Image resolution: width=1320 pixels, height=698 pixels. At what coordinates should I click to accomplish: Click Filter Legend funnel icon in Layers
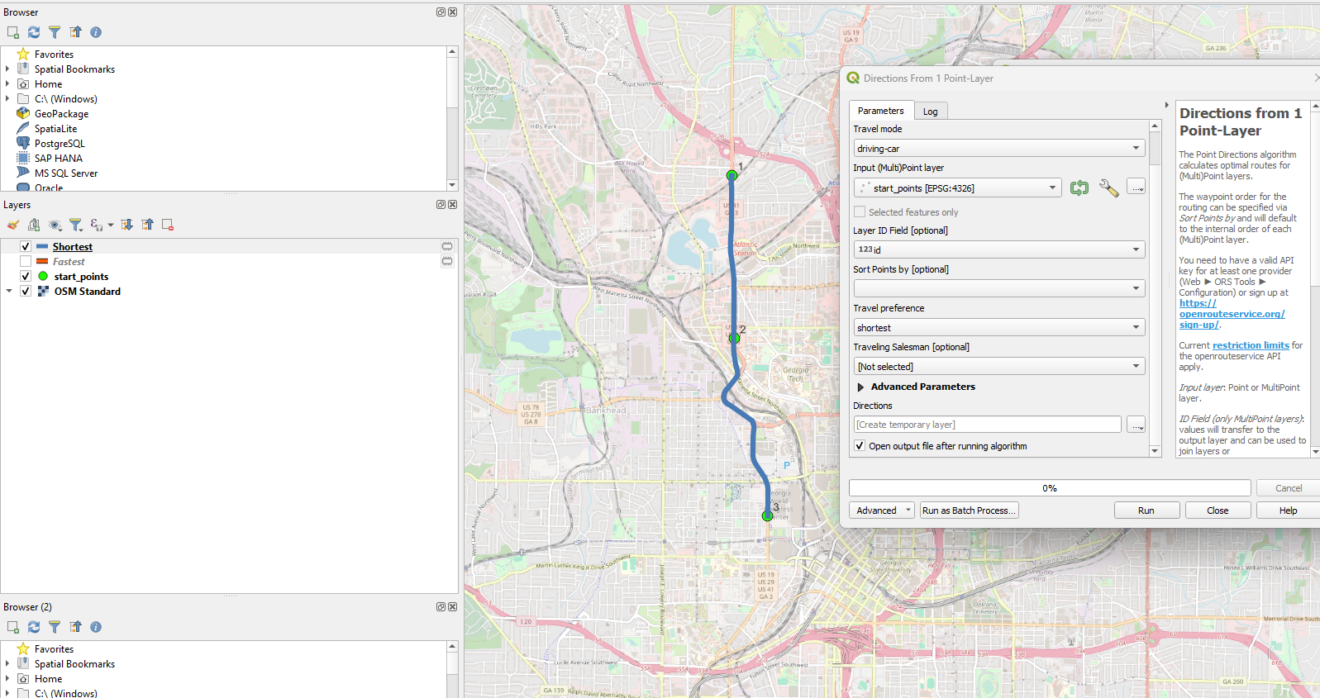coord(75,225)
